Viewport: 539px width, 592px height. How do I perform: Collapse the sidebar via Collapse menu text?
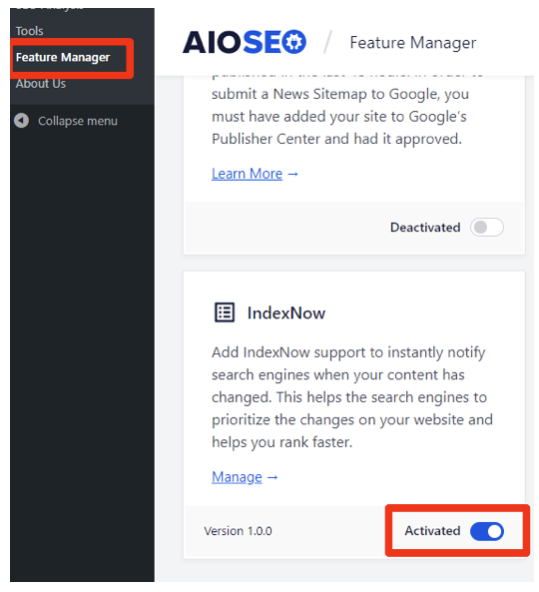[x=78, y=121]
